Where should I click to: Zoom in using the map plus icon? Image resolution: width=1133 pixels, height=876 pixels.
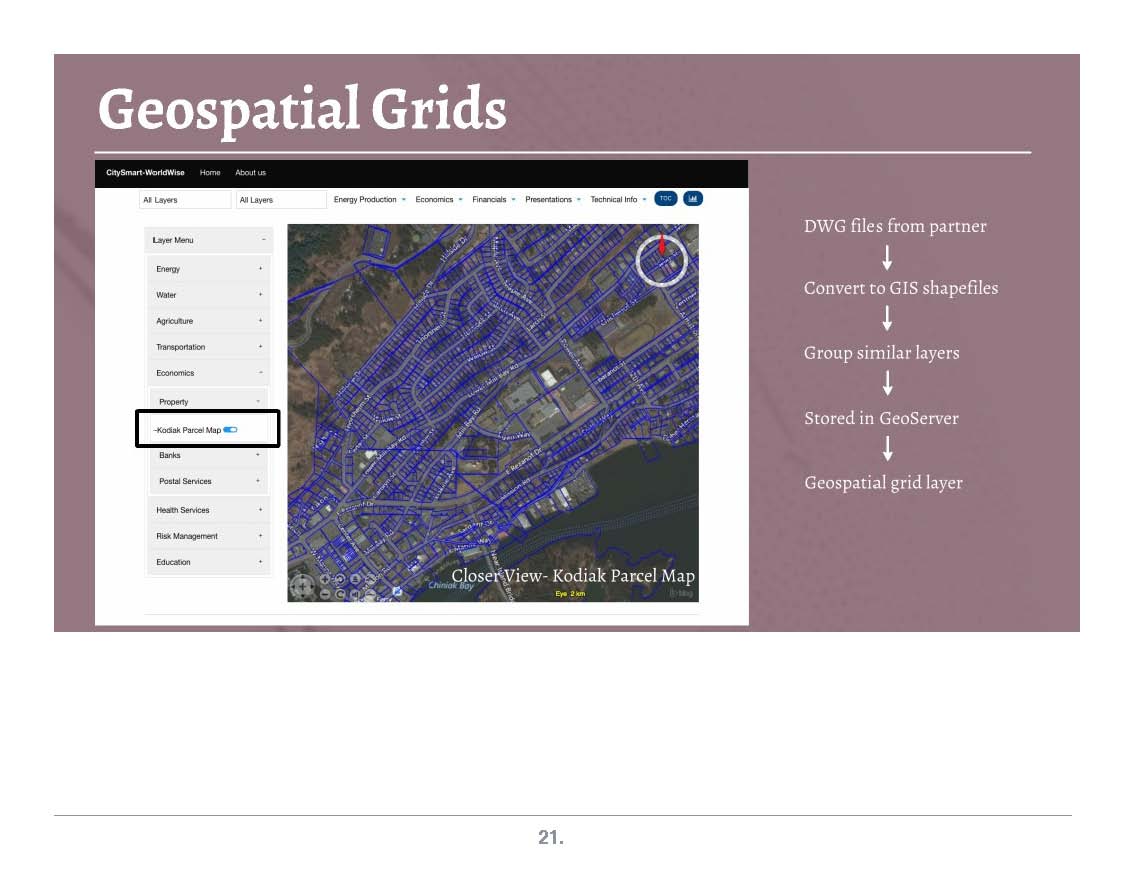(x=326, y=579)
